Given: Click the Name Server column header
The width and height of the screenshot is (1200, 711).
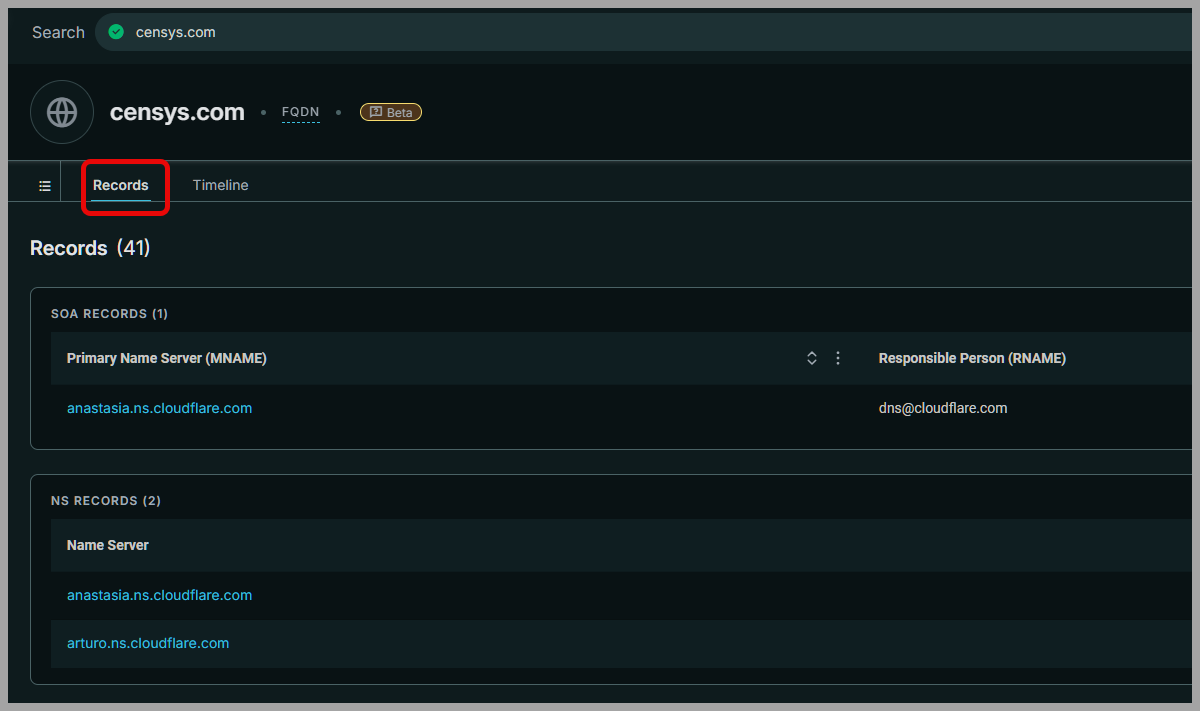Looking at the screenshot, I should (108, 545).
